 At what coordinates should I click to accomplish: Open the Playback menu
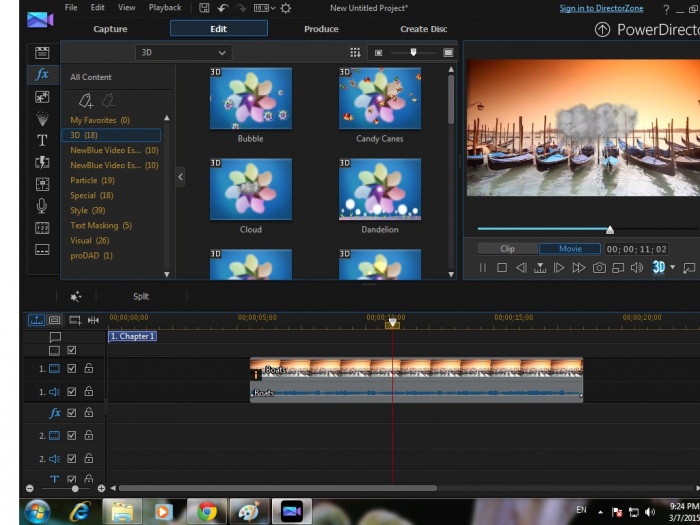coord(165,8)
